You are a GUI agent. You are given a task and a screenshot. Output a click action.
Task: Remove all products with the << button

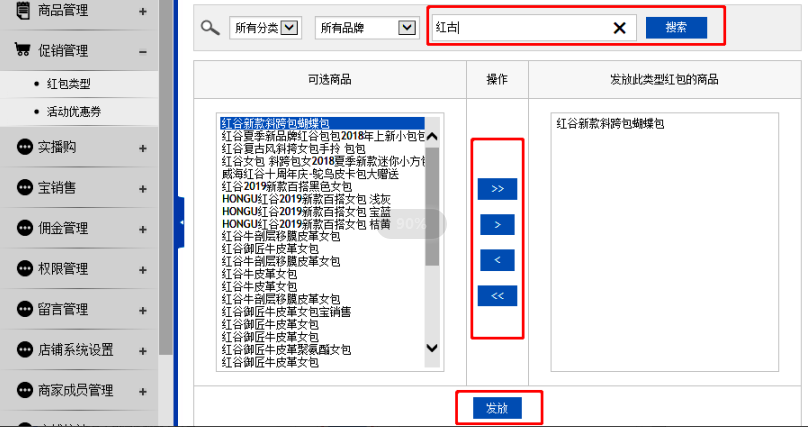[x=497, y=296]
